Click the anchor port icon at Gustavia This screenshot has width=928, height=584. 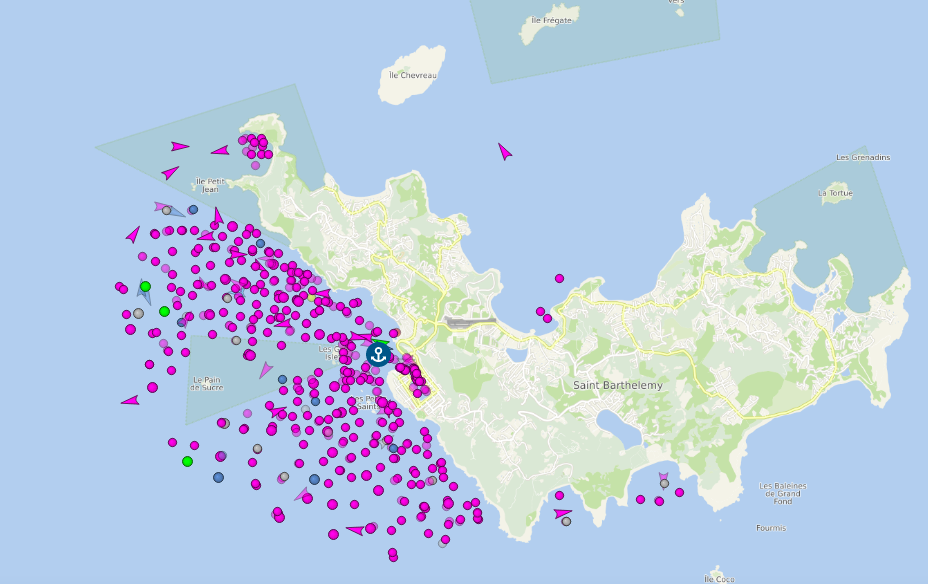pos(378,353)
